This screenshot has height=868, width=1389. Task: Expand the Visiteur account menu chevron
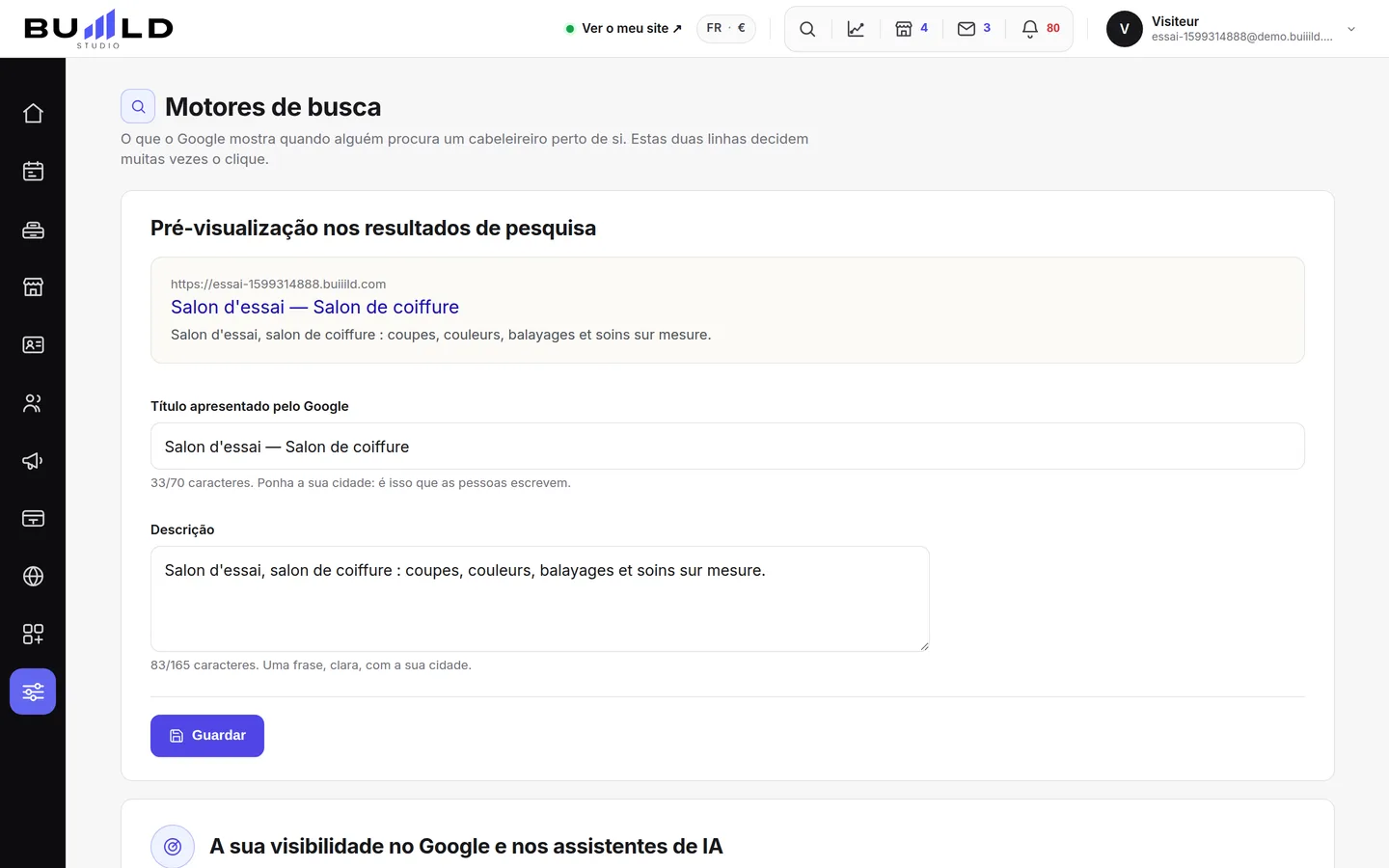[1351, 29]
